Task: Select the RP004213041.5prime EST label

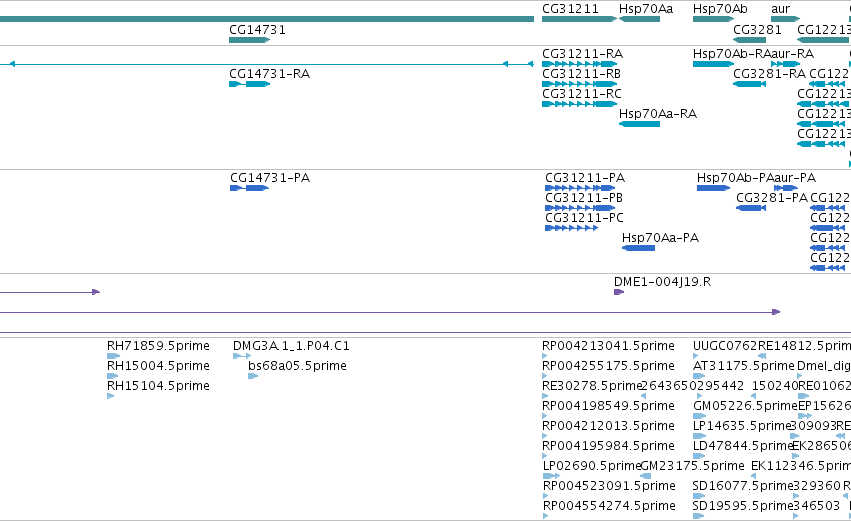Action: (608, 346)
